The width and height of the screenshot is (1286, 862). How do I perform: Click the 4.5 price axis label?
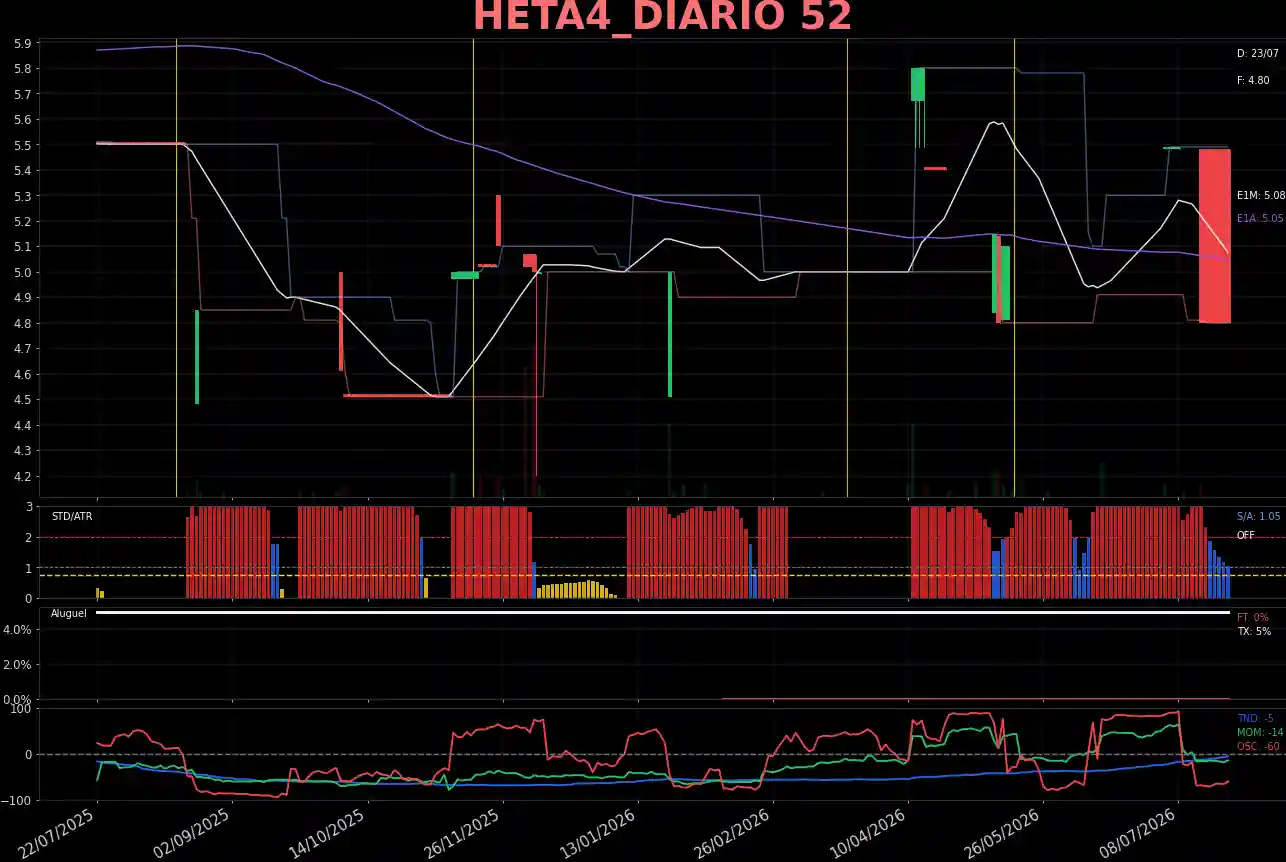(22, 400)
